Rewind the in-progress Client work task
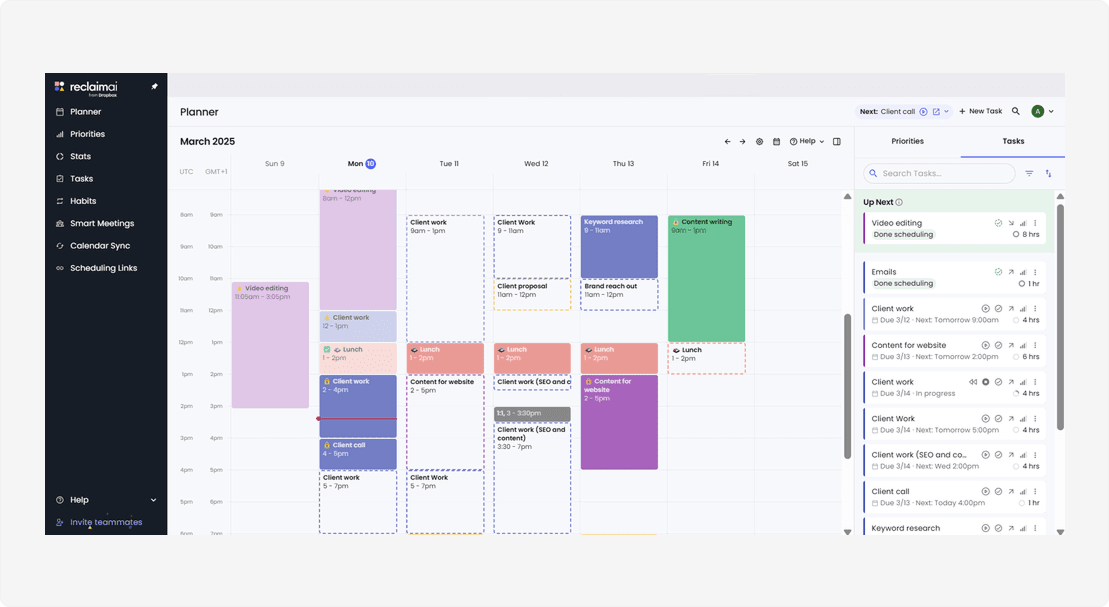The width and height of the screenshot is (1109, 607). tap(972, 382)
